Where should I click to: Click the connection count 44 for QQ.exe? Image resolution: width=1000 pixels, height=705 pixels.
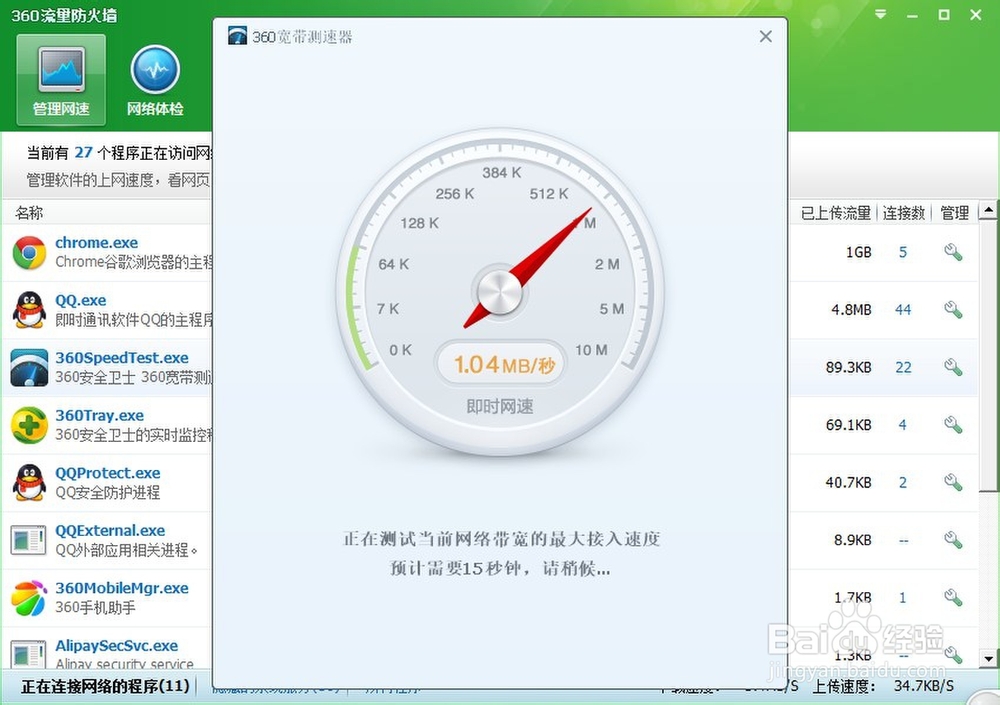(x=903, y=310)
